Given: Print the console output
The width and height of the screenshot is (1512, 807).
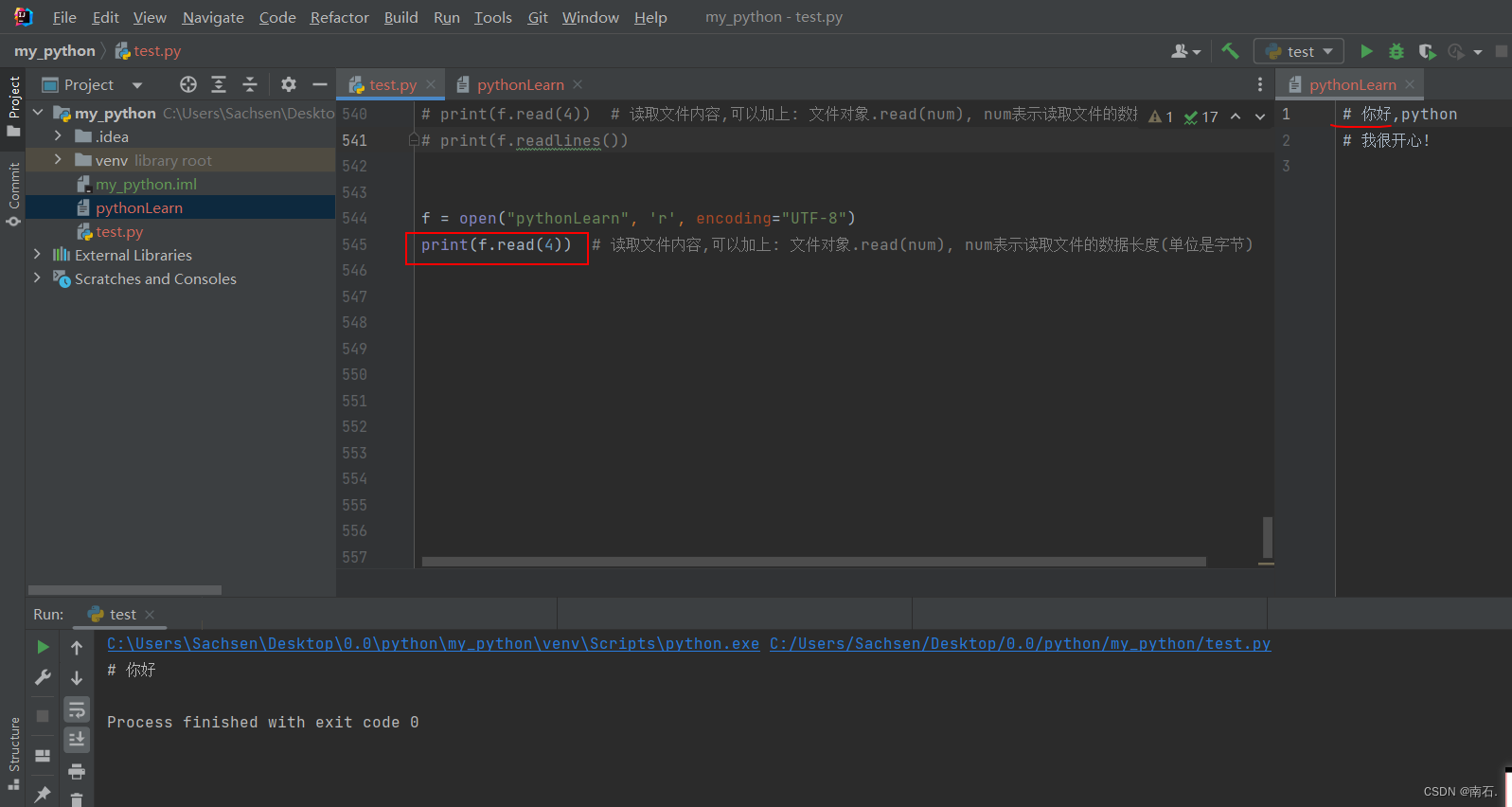Looking at the screenshot, I should (77, 770).
